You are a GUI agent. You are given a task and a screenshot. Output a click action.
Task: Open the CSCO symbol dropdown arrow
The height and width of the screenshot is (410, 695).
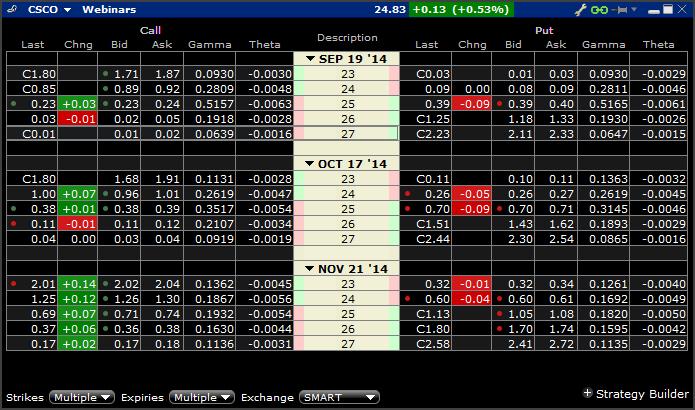coord(67,10)
